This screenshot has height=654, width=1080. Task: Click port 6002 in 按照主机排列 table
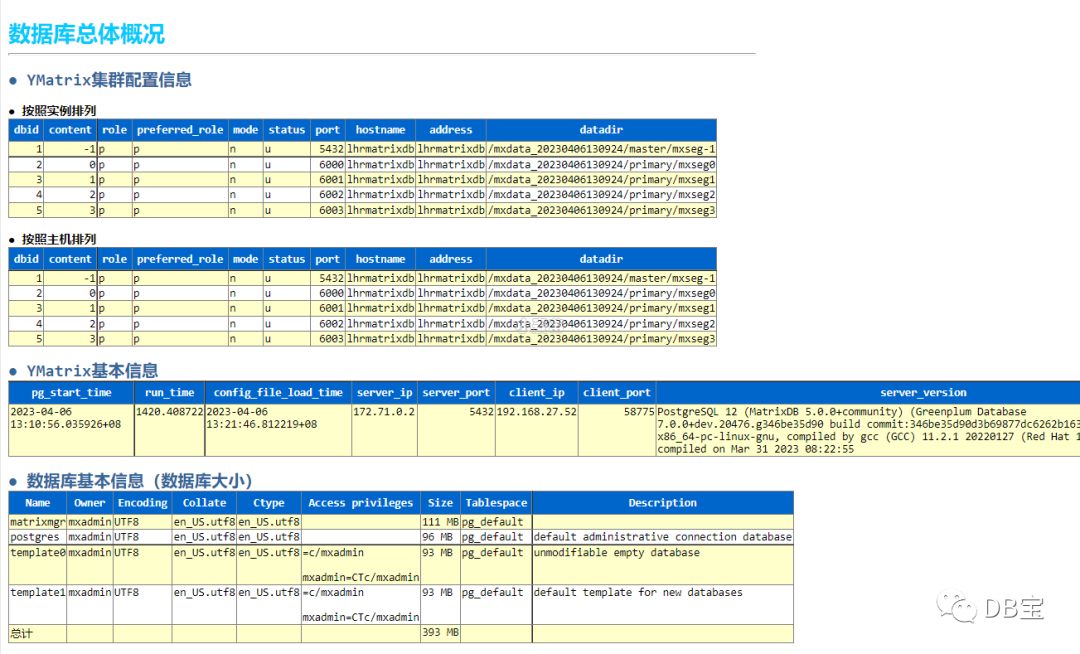coord(331,324)
